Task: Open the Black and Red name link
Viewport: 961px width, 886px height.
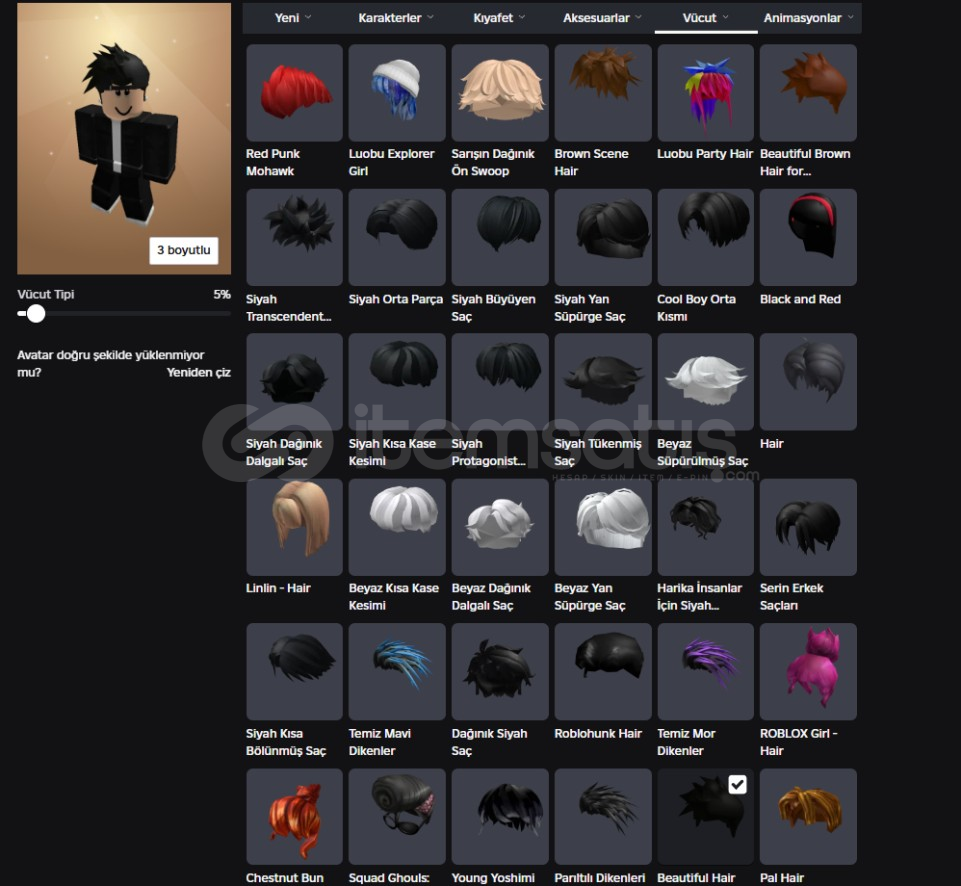Action: point(800,299)
